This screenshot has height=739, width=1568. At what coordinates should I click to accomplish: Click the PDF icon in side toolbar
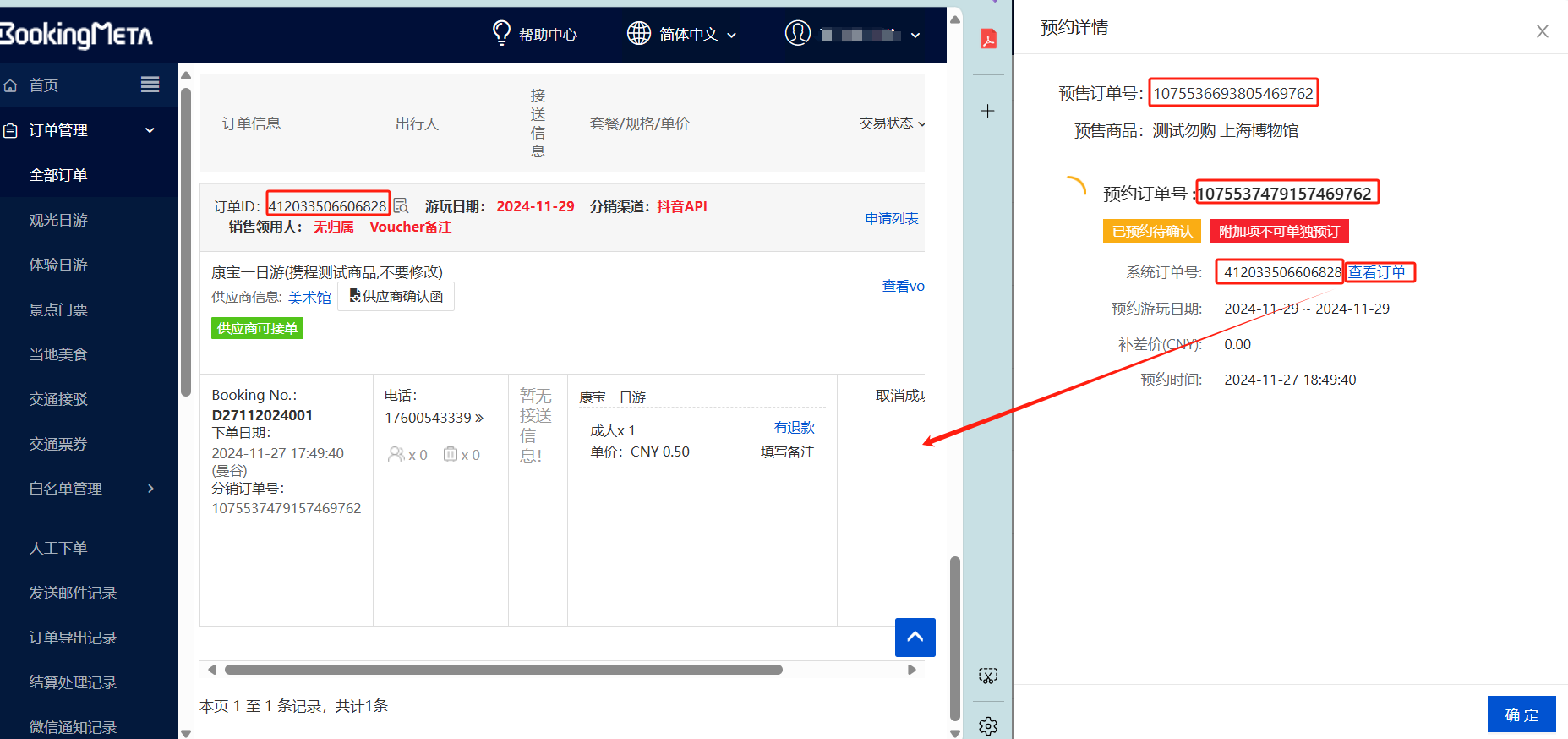(x=988, y=39)
